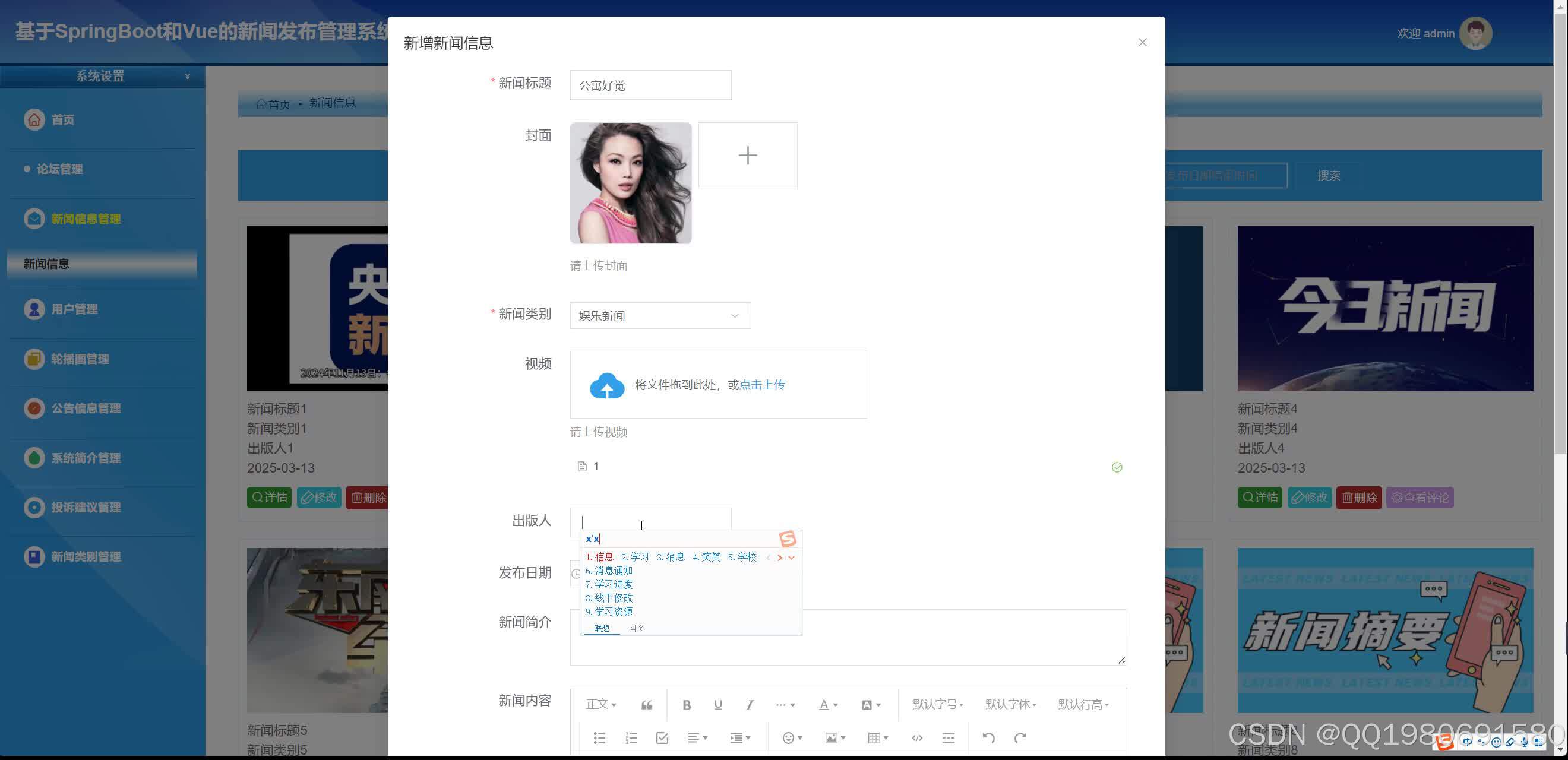Insert an unordered list in the editor

click(599, 737)
